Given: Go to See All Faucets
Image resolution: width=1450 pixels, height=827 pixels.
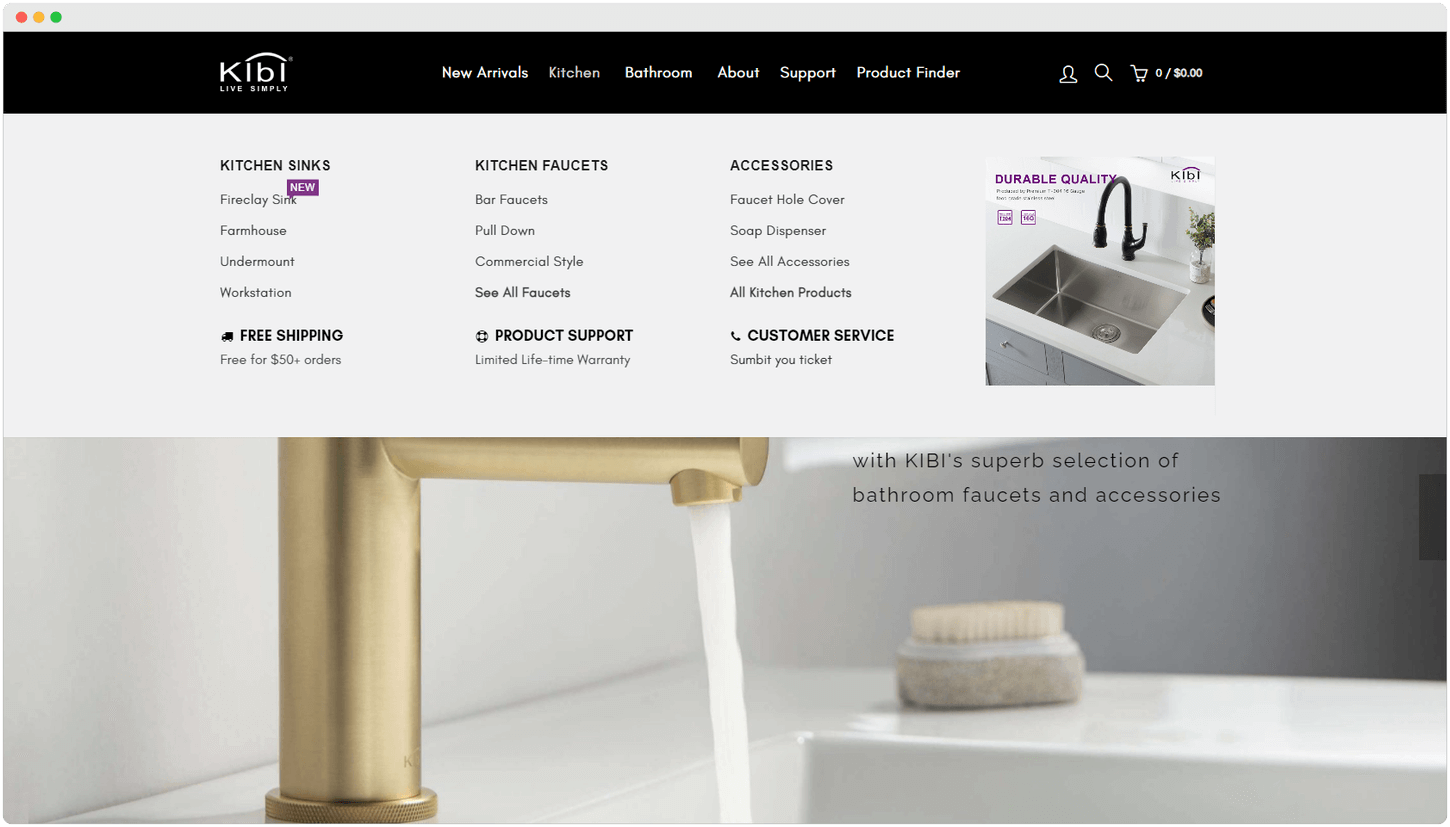Looking at the screenshot, I should tap(523, 292).
